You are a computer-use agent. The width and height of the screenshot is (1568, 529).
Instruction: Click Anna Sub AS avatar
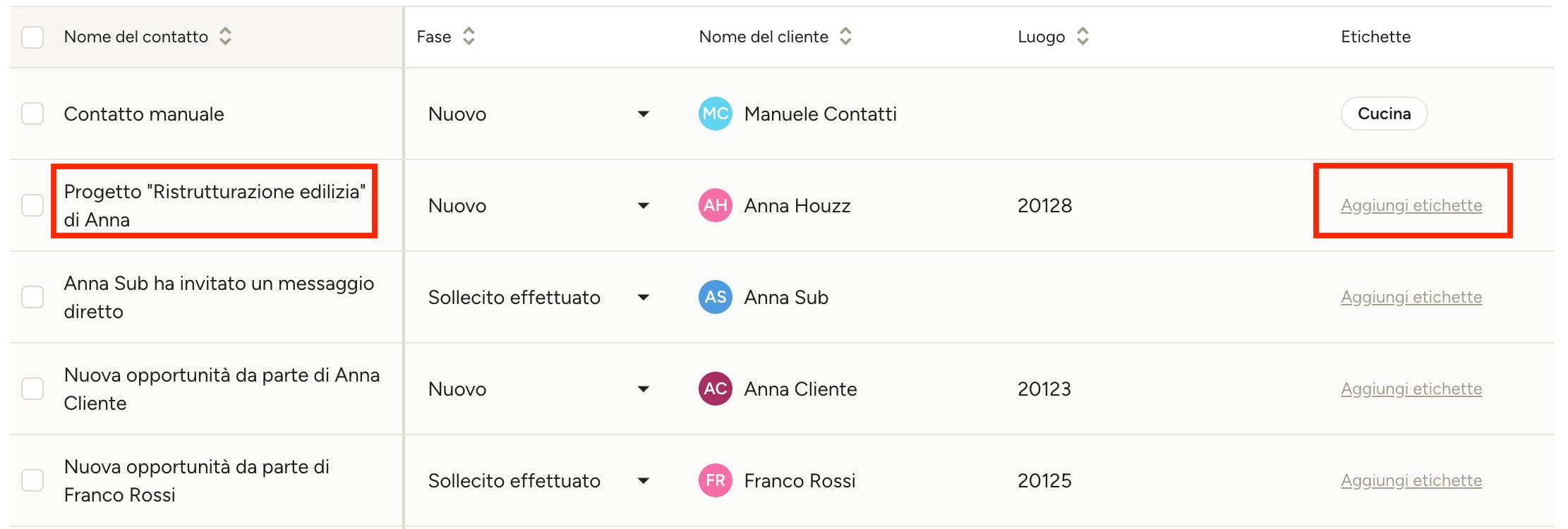tap(715, 297)
